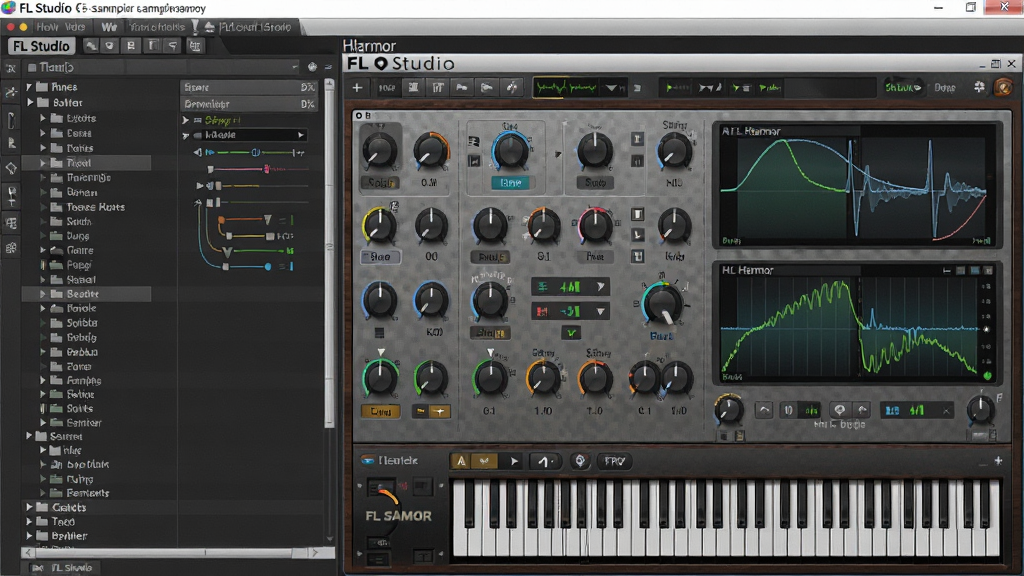1024x576 pixels.
Task: Toggle the small dark square under the blue-ringed knob
Action: click(379, 333)
